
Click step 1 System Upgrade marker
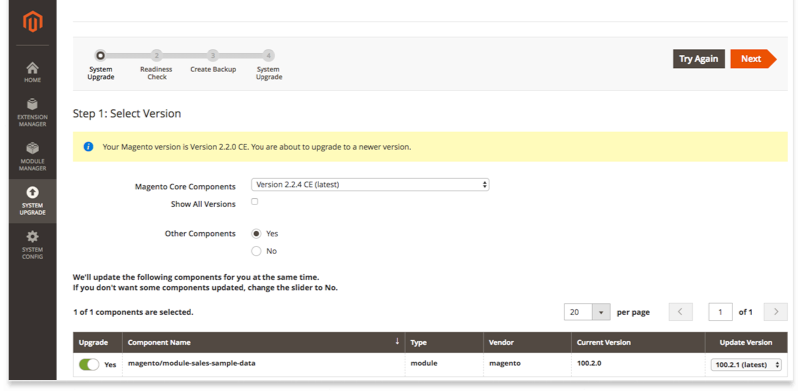[x=101, y=55]
